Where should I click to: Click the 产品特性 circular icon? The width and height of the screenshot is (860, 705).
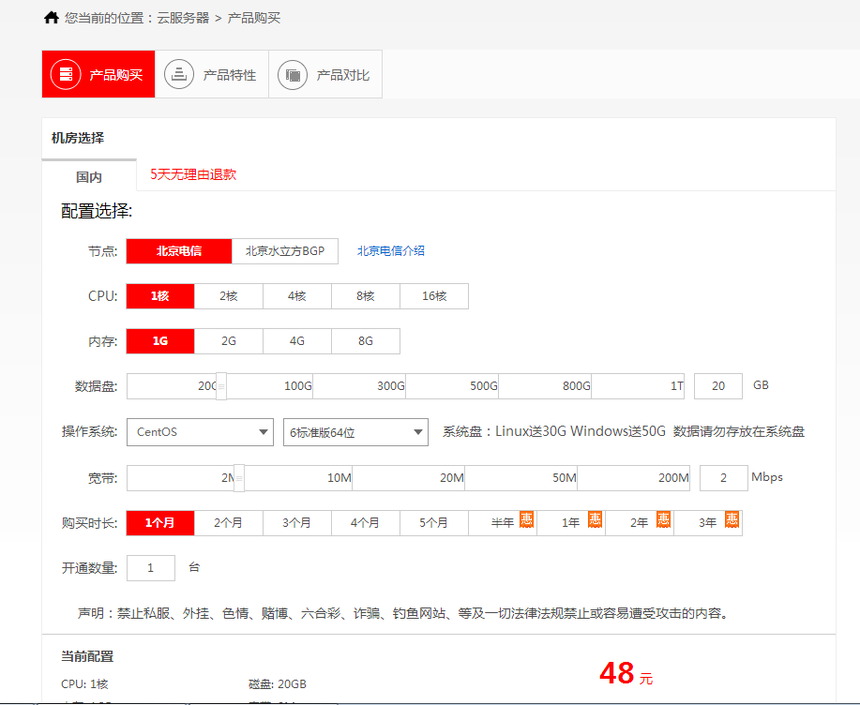coord(179,74)
